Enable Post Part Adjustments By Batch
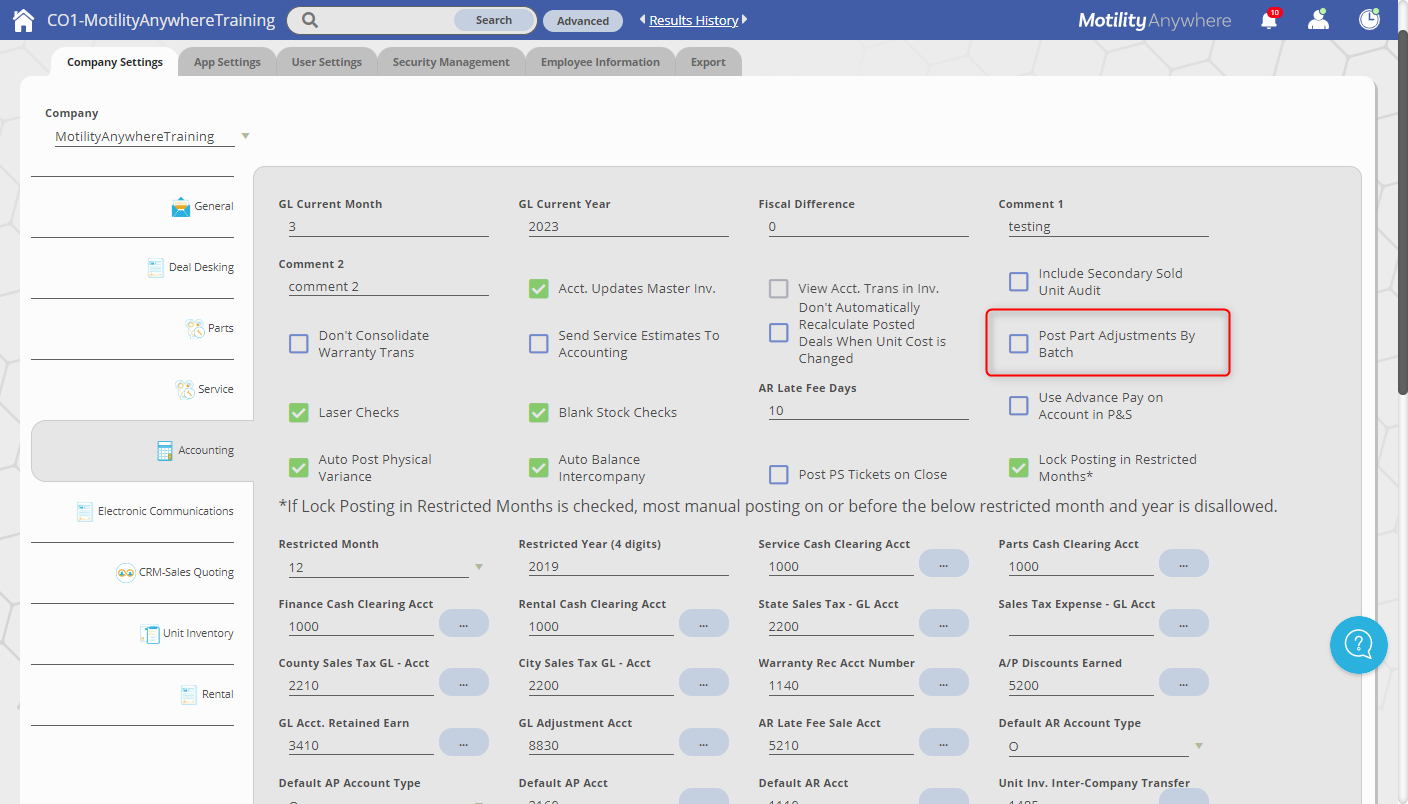 [1018, 344]
